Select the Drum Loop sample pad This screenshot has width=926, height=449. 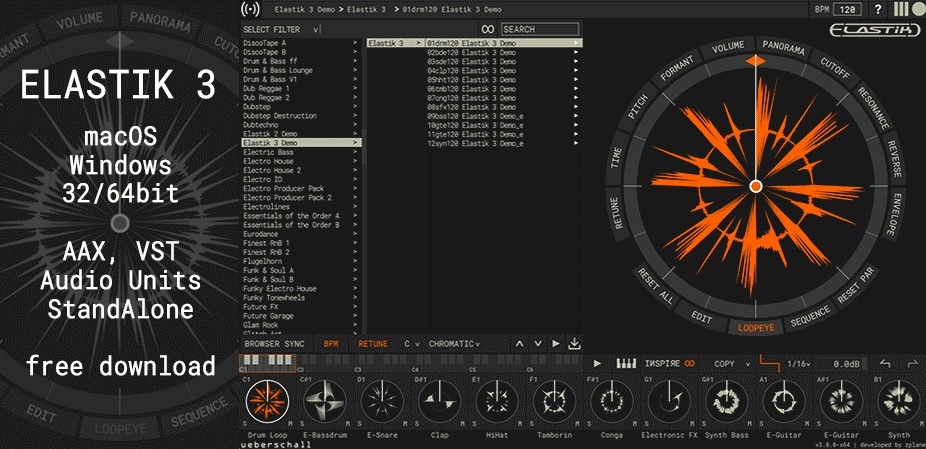coord(266,402)
